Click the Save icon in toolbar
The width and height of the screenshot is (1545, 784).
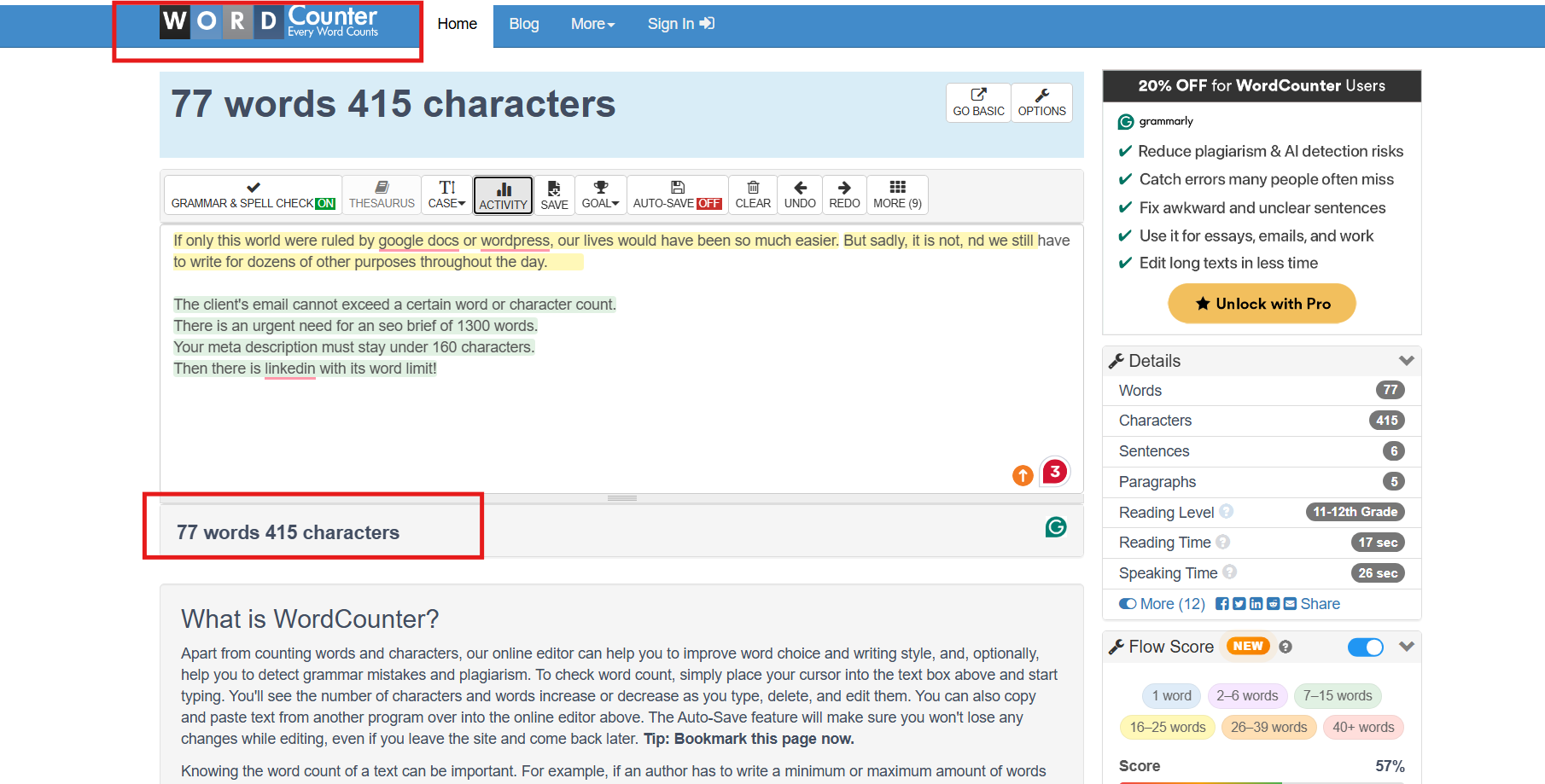point(554,195)
